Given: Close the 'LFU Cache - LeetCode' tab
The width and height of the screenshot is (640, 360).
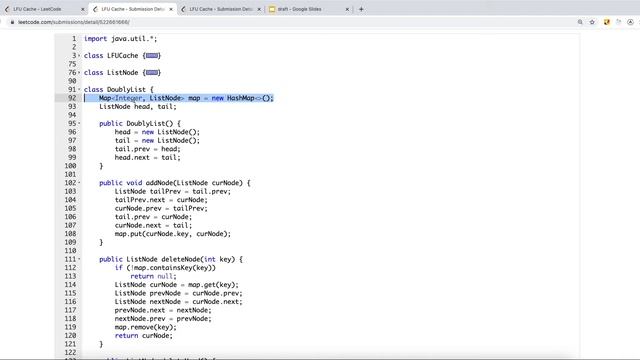Looking at the screenshot, I should pyautogui.click(x=82, y=9).
